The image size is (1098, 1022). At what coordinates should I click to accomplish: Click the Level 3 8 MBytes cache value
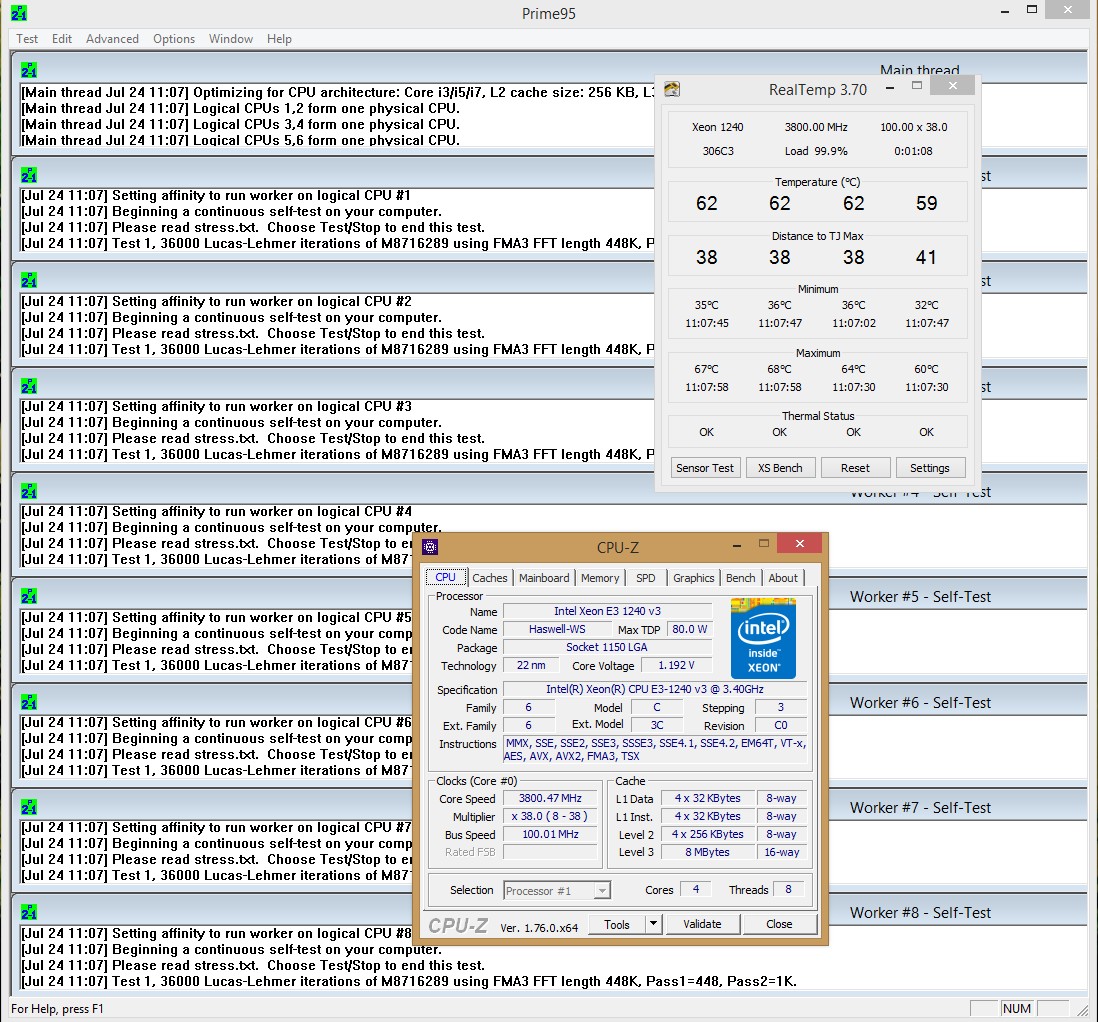coord(707,852)
